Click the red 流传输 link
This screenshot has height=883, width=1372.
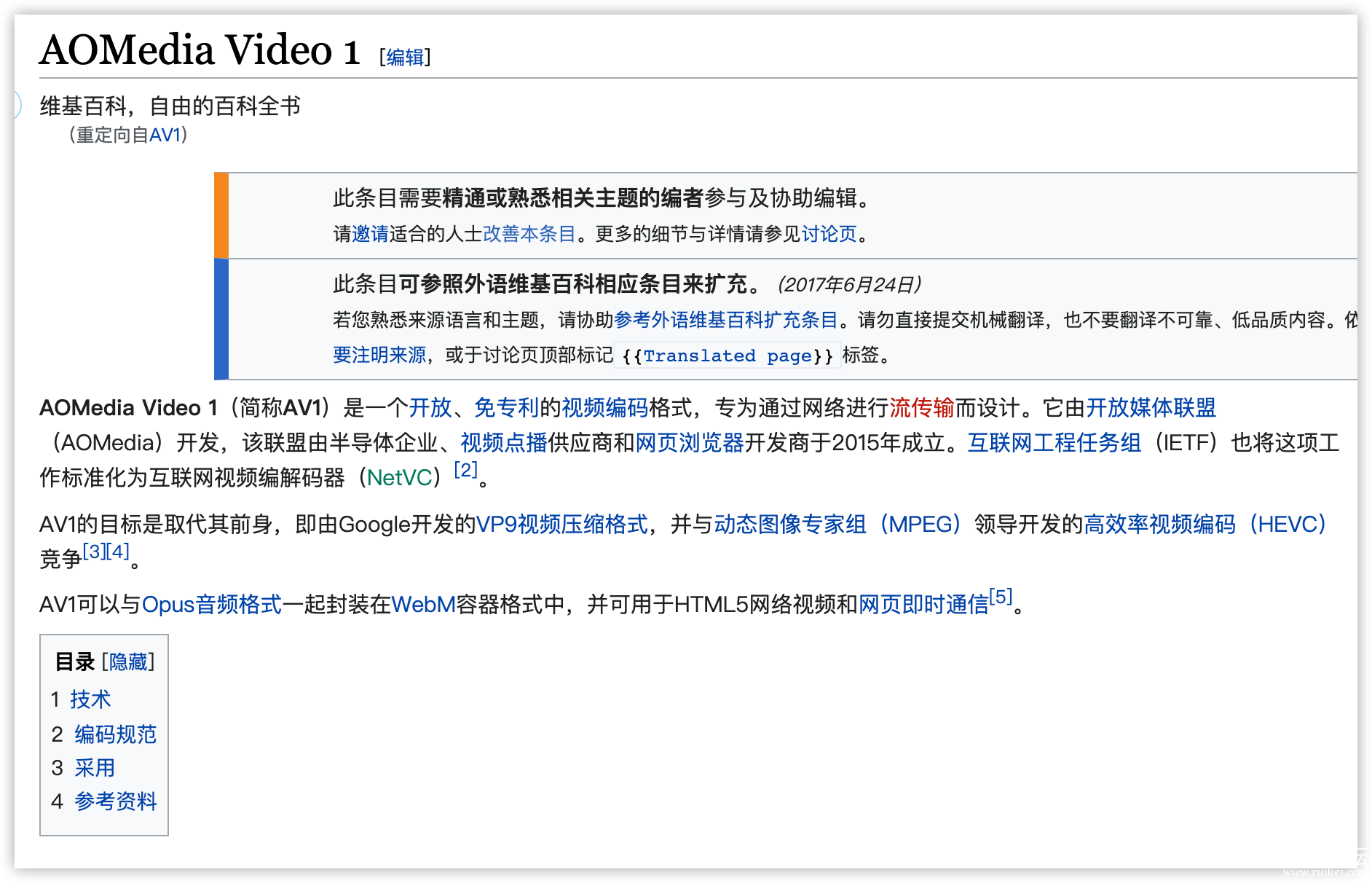[x=922, y=407]
